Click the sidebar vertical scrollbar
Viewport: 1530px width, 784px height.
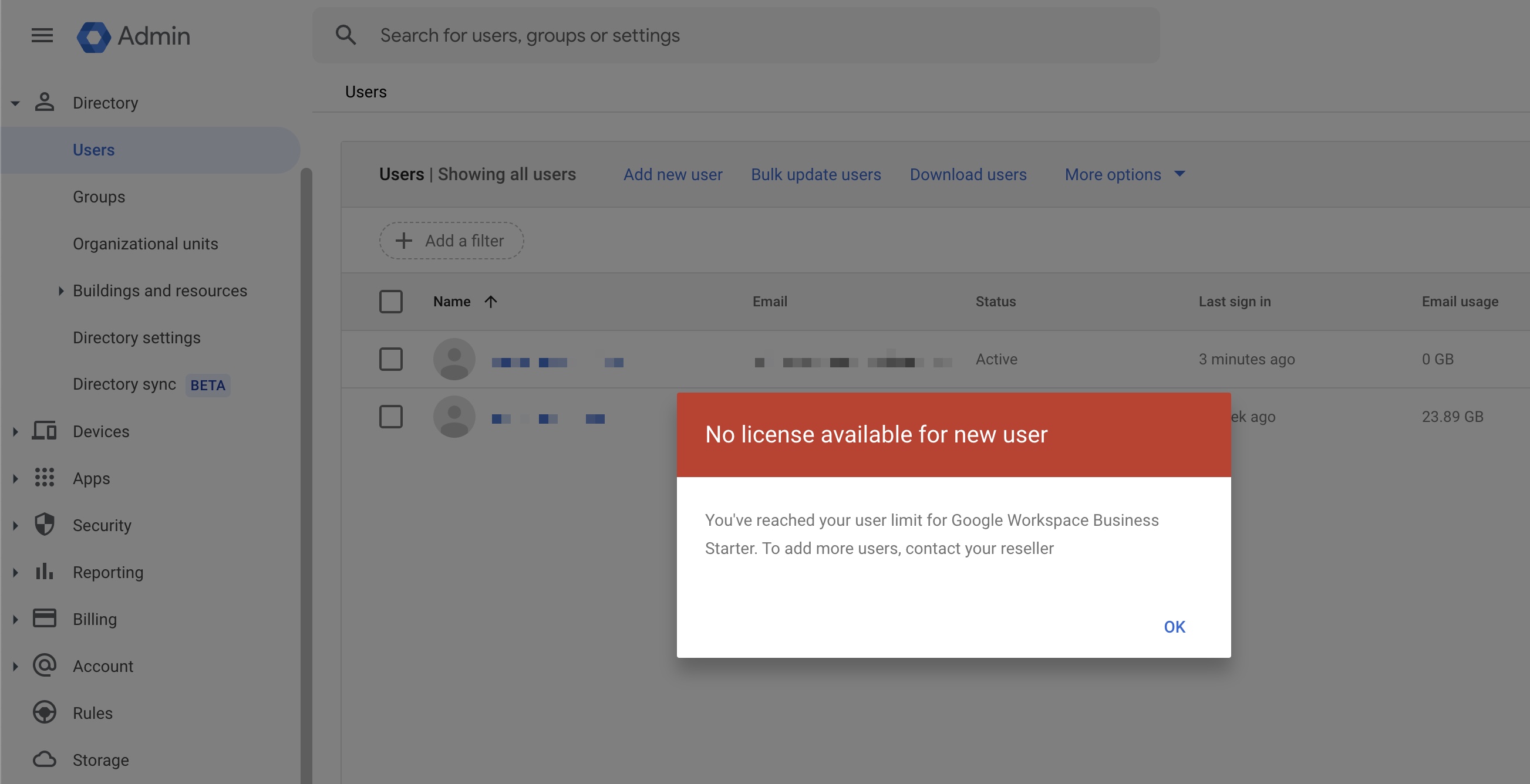coord(306,475)
